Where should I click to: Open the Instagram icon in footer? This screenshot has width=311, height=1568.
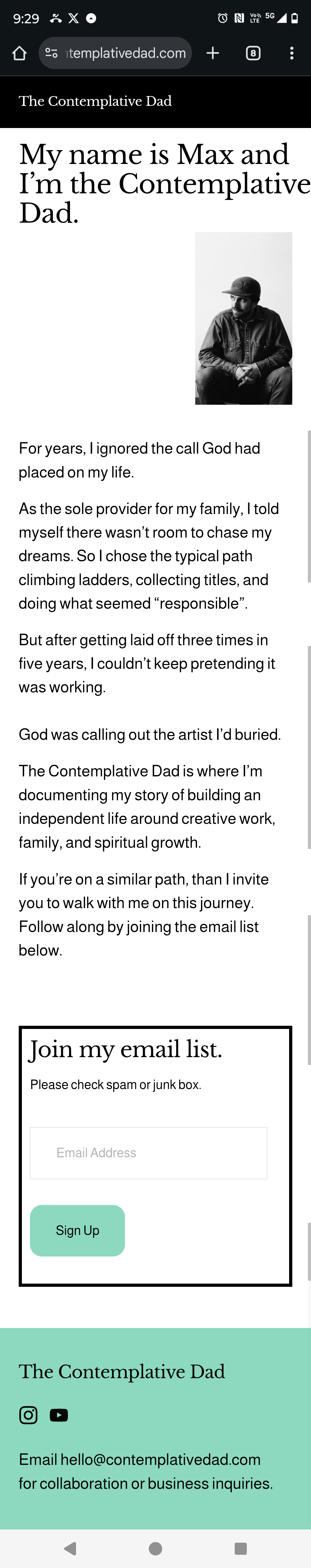coord(28,1415)
